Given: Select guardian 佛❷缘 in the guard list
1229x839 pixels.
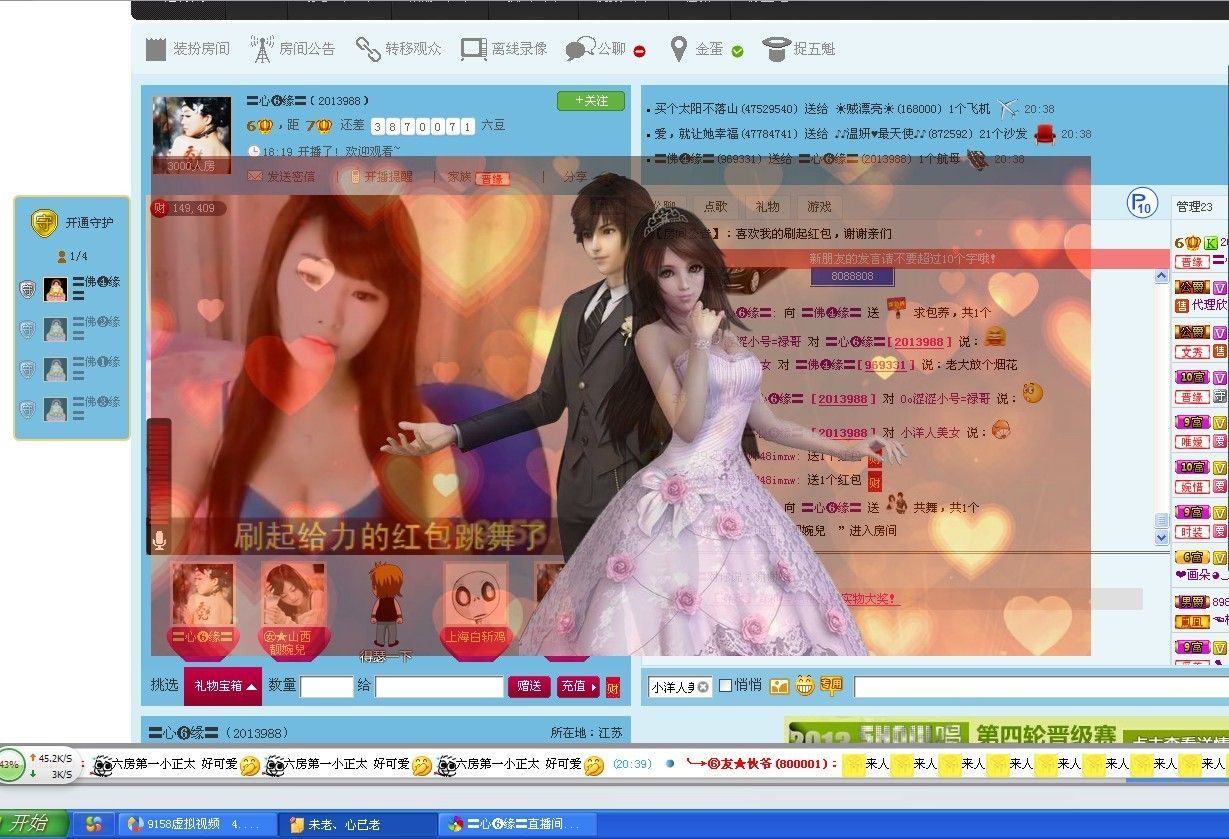Looking at the screenshot, I should (x=72, y=329).
